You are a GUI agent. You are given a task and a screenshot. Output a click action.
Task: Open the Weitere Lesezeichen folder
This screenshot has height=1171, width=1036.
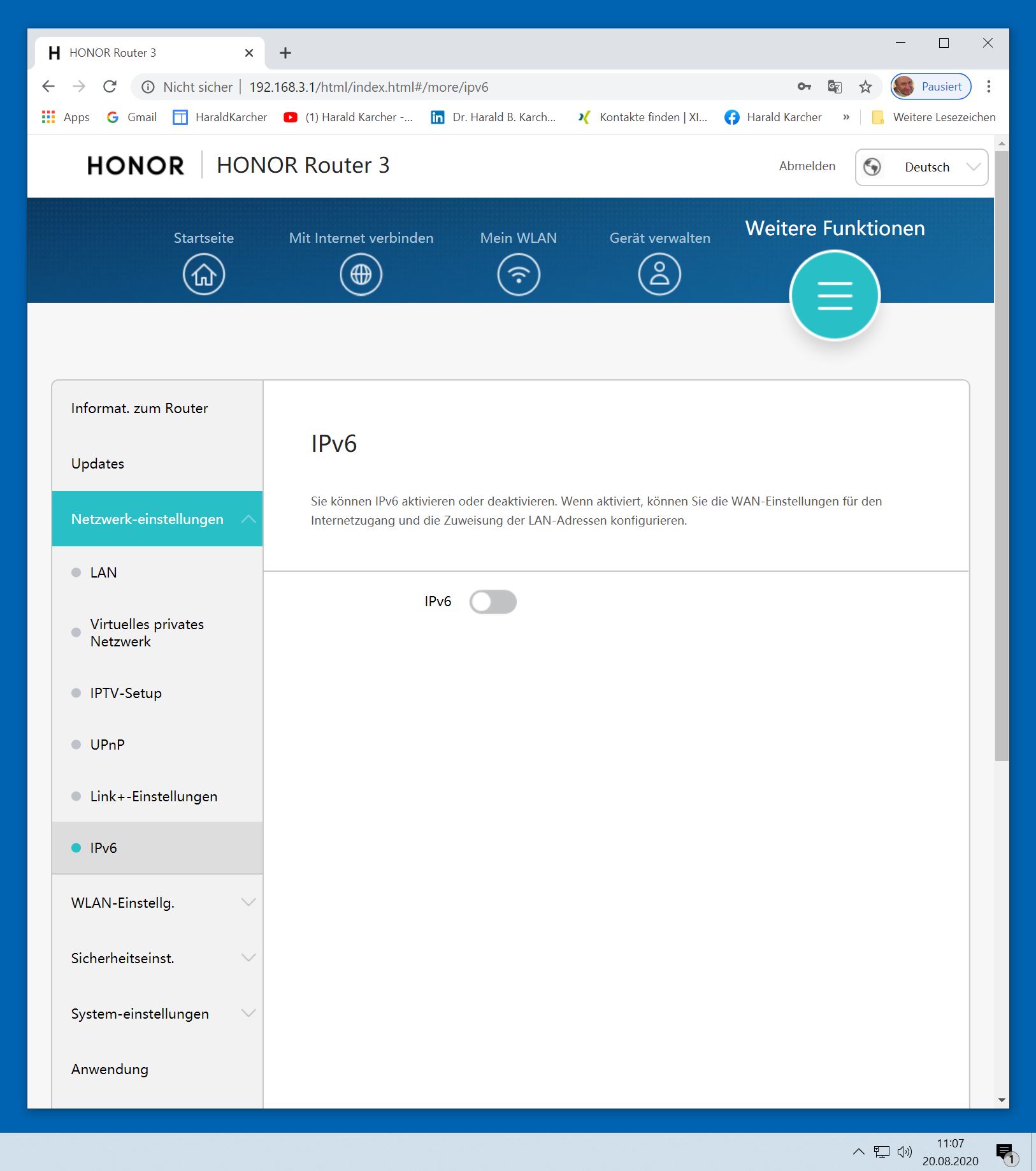[x=934, y=117]
